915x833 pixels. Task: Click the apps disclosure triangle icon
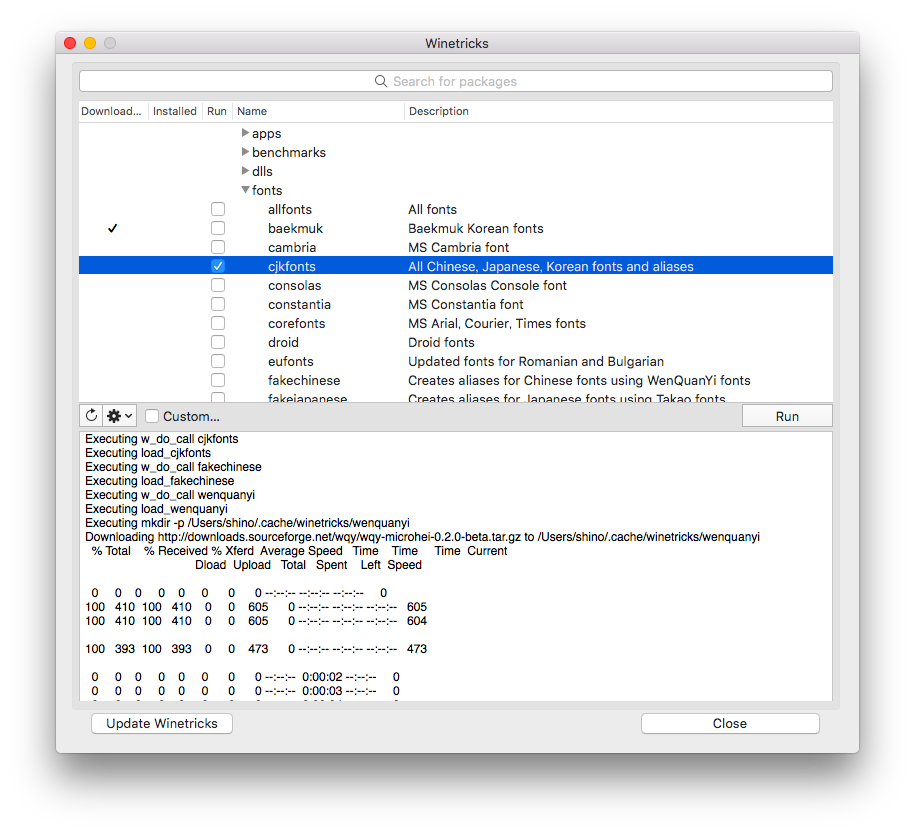(x=245, y=133)
